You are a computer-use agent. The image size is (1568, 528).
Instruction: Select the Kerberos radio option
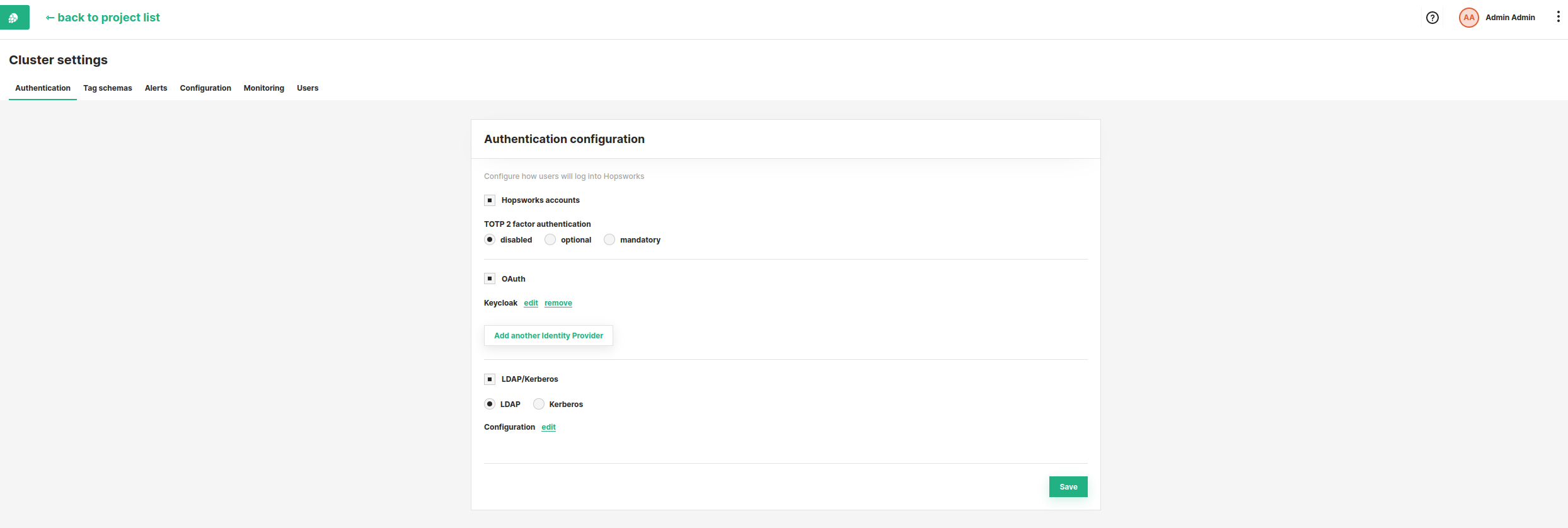[x=539, y=404]
